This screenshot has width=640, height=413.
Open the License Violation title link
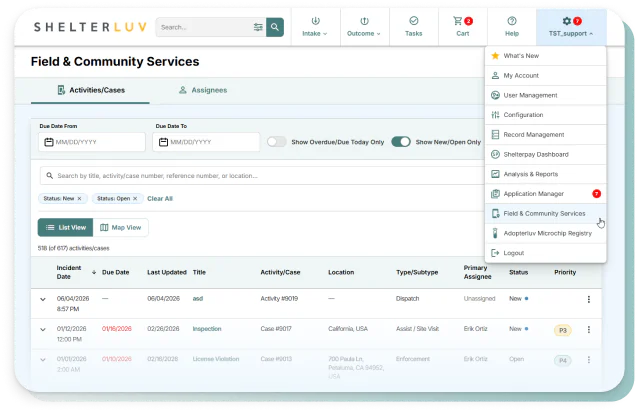click(x=216, y=359)
